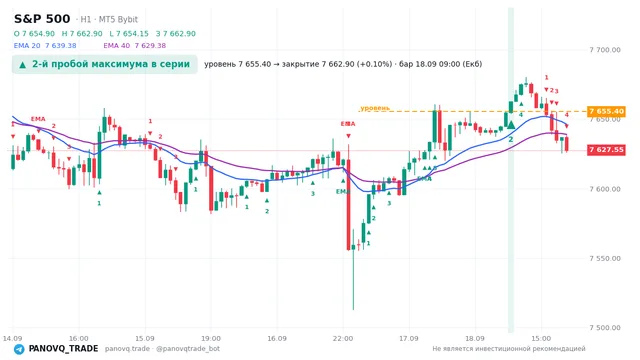Click the Telegram logo icon

tap(19, 349)
